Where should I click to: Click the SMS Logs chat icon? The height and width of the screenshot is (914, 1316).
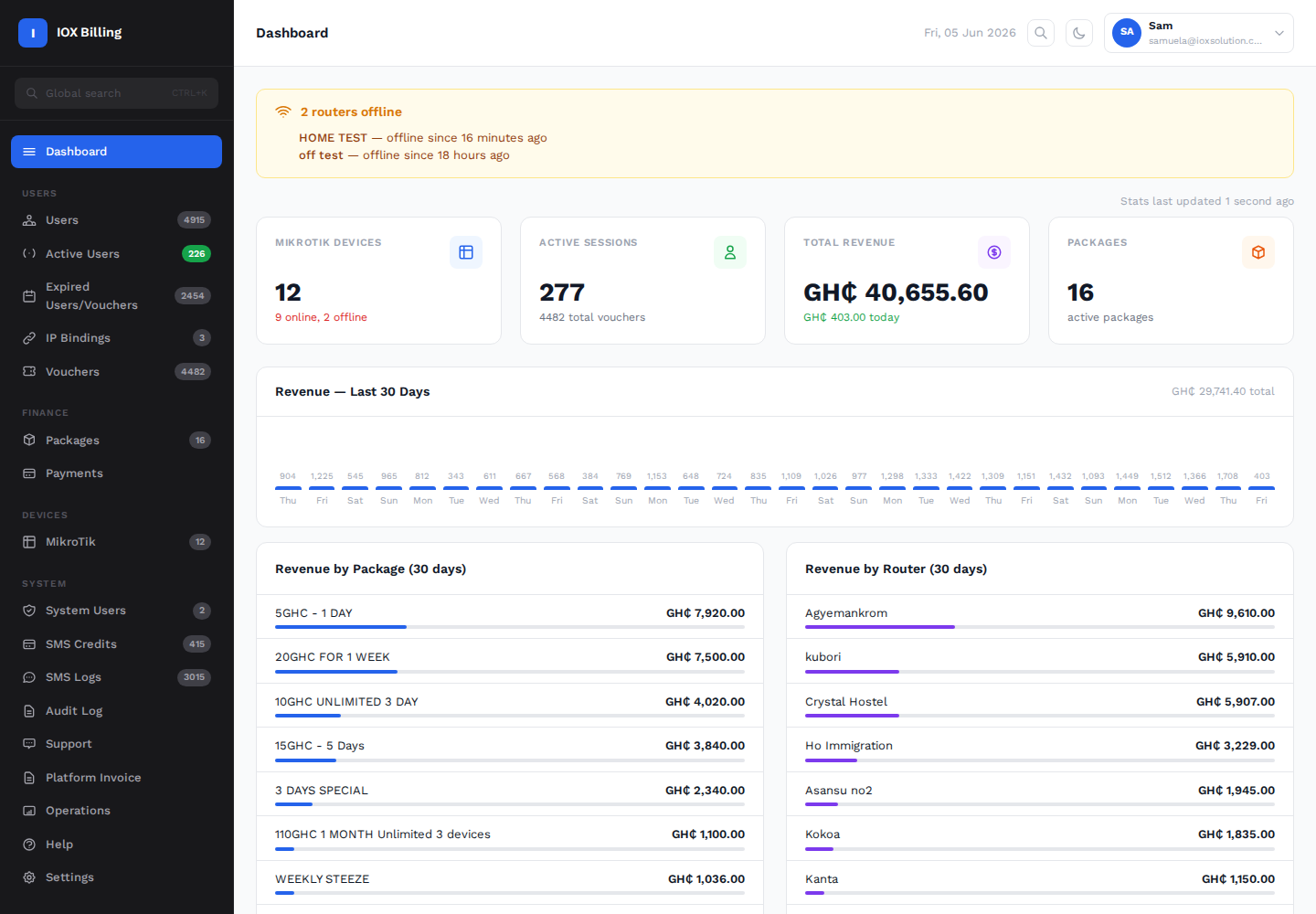(29, 677)
